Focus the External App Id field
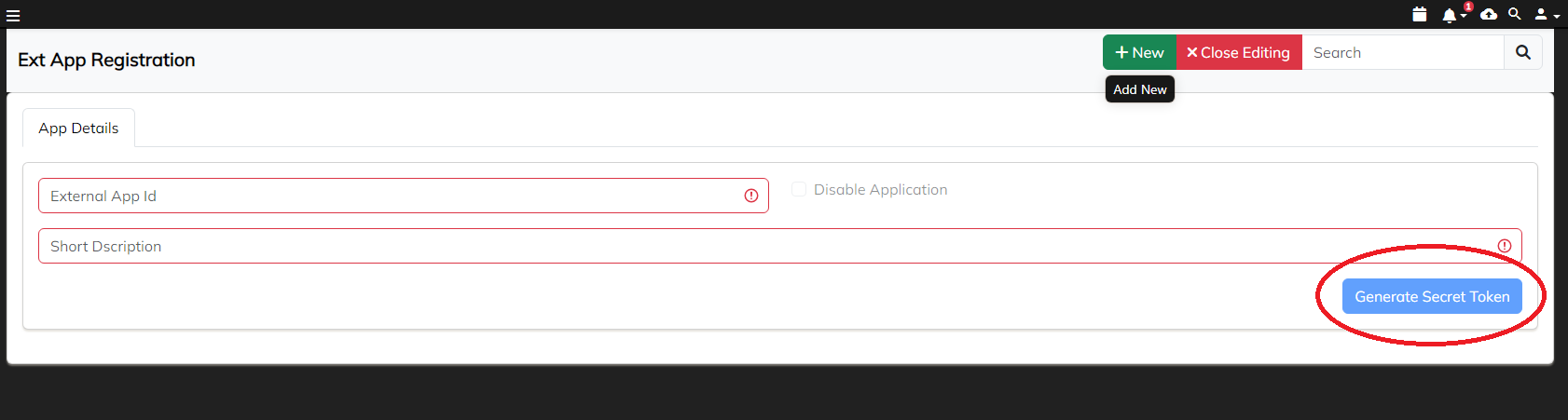 [x=392, y=196]
